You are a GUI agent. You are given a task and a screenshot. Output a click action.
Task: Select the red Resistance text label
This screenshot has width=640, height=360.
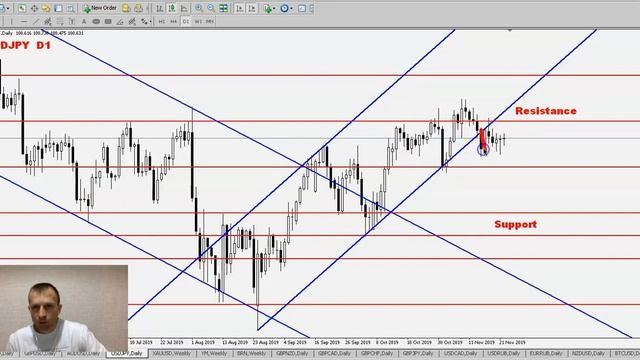[x=546, y=111]
